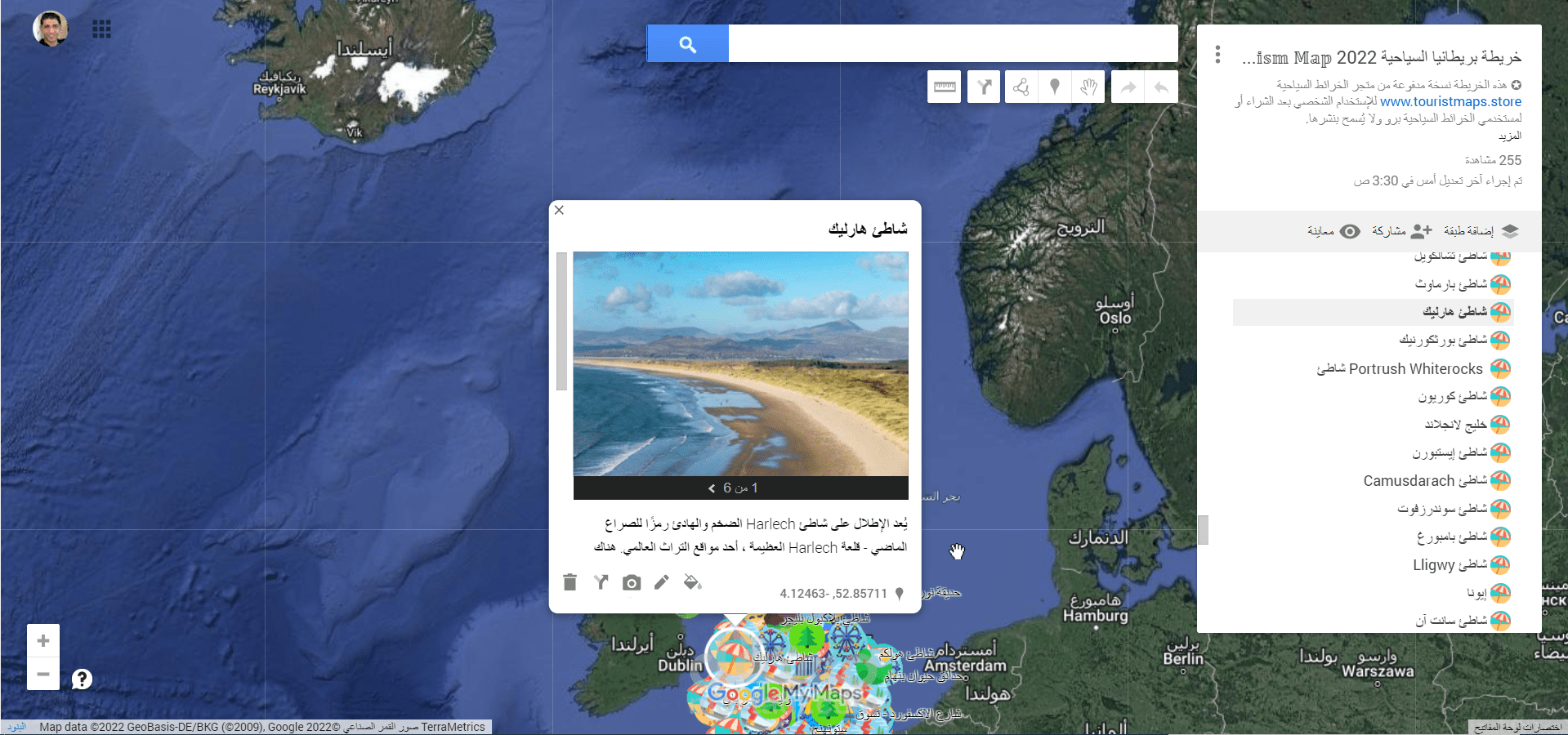Delete the feature with trash icon
This screenshot has height=735, width=1568.
coord(570,582)
